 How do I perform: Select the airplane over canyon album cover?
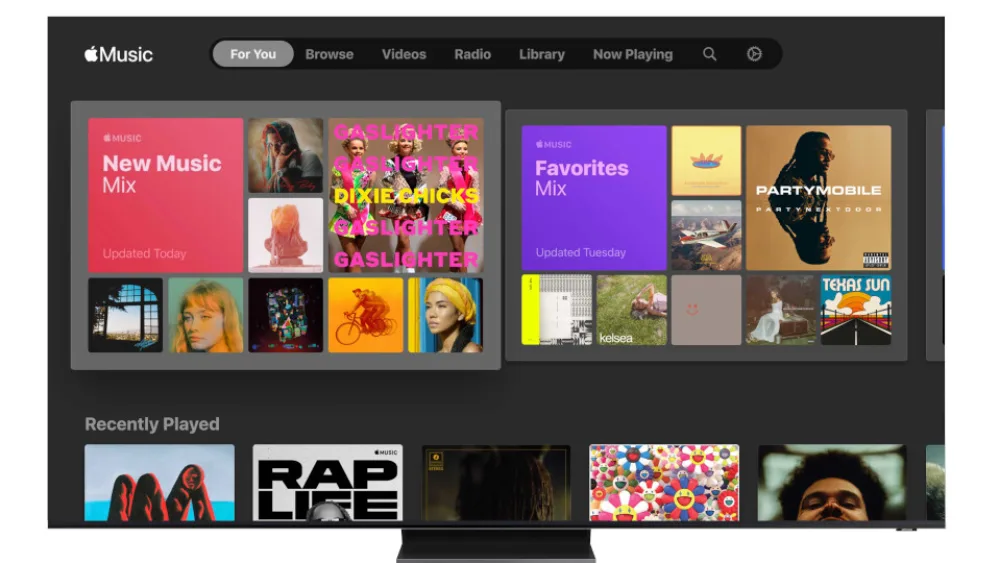pyautogui.click(x=707, y=235)
